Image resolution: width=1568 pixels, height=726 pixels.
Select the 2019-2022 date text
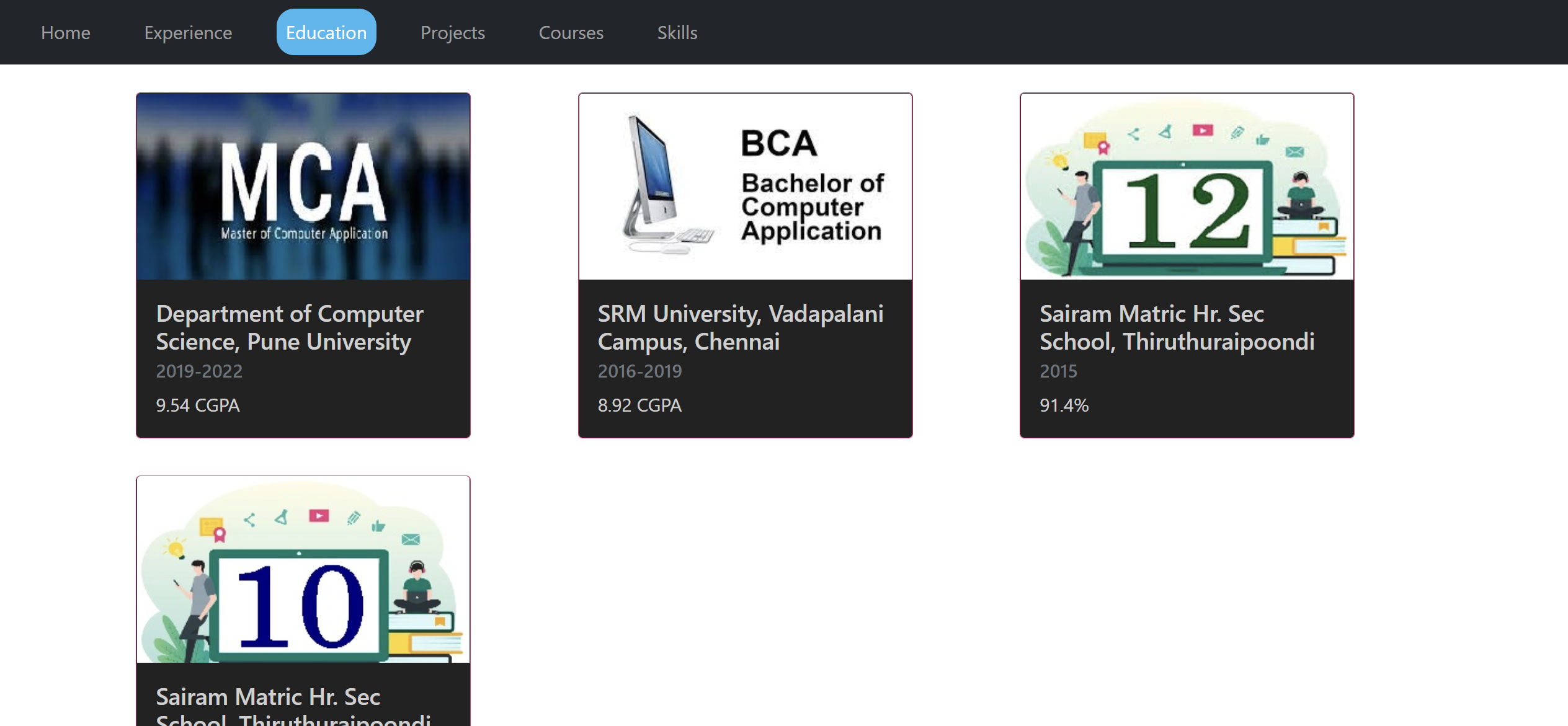click(x=199, y=371)
